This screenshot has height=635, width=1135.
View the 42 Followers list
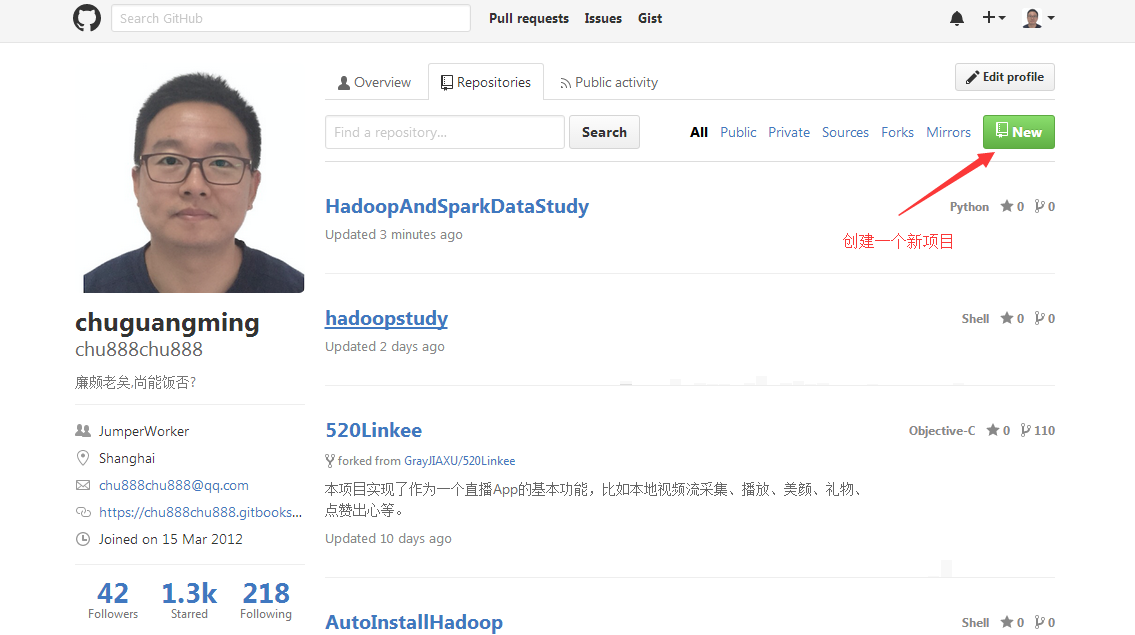113,601
